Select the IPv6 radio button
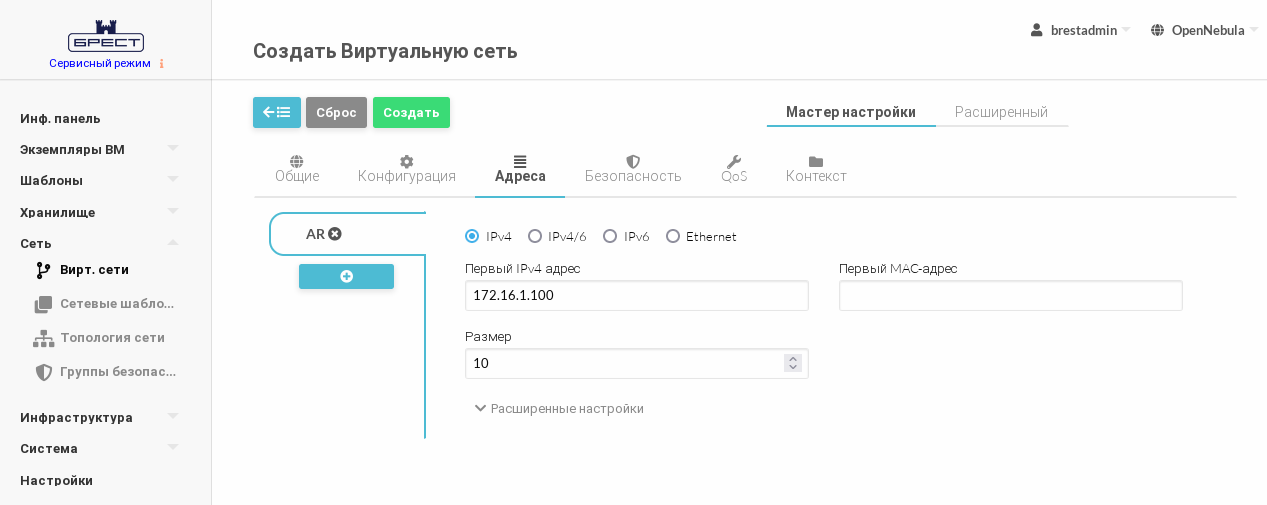This screenshot has width=1267, height=505. [610, 236]
